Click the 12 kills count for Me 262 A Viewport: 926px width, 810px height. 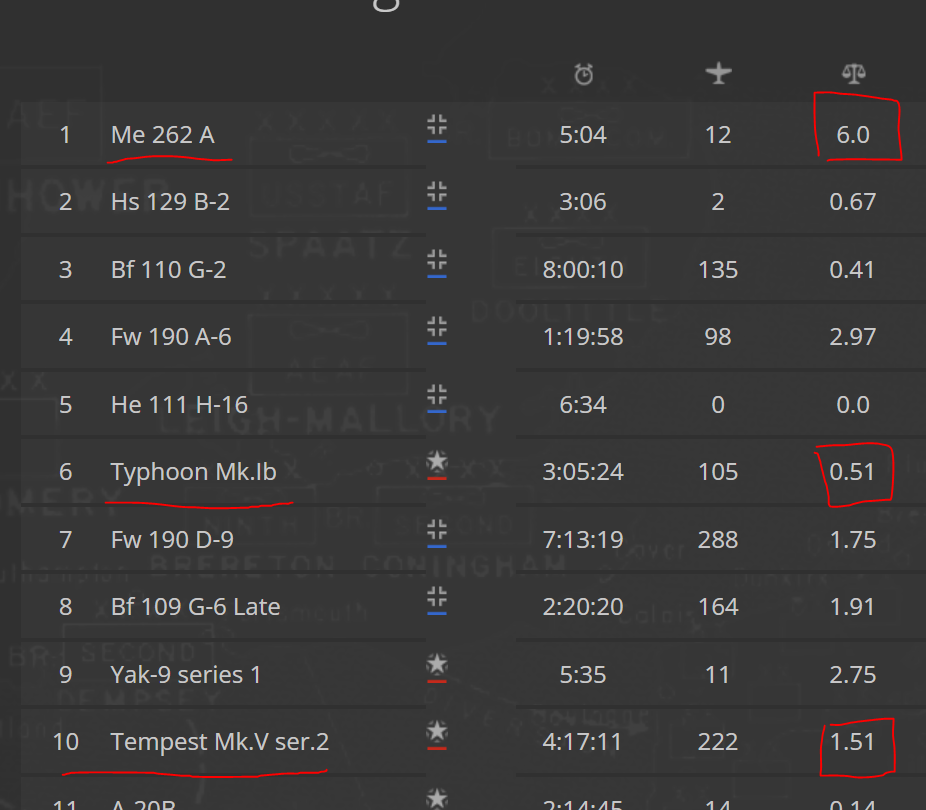(x=718, y=135)
